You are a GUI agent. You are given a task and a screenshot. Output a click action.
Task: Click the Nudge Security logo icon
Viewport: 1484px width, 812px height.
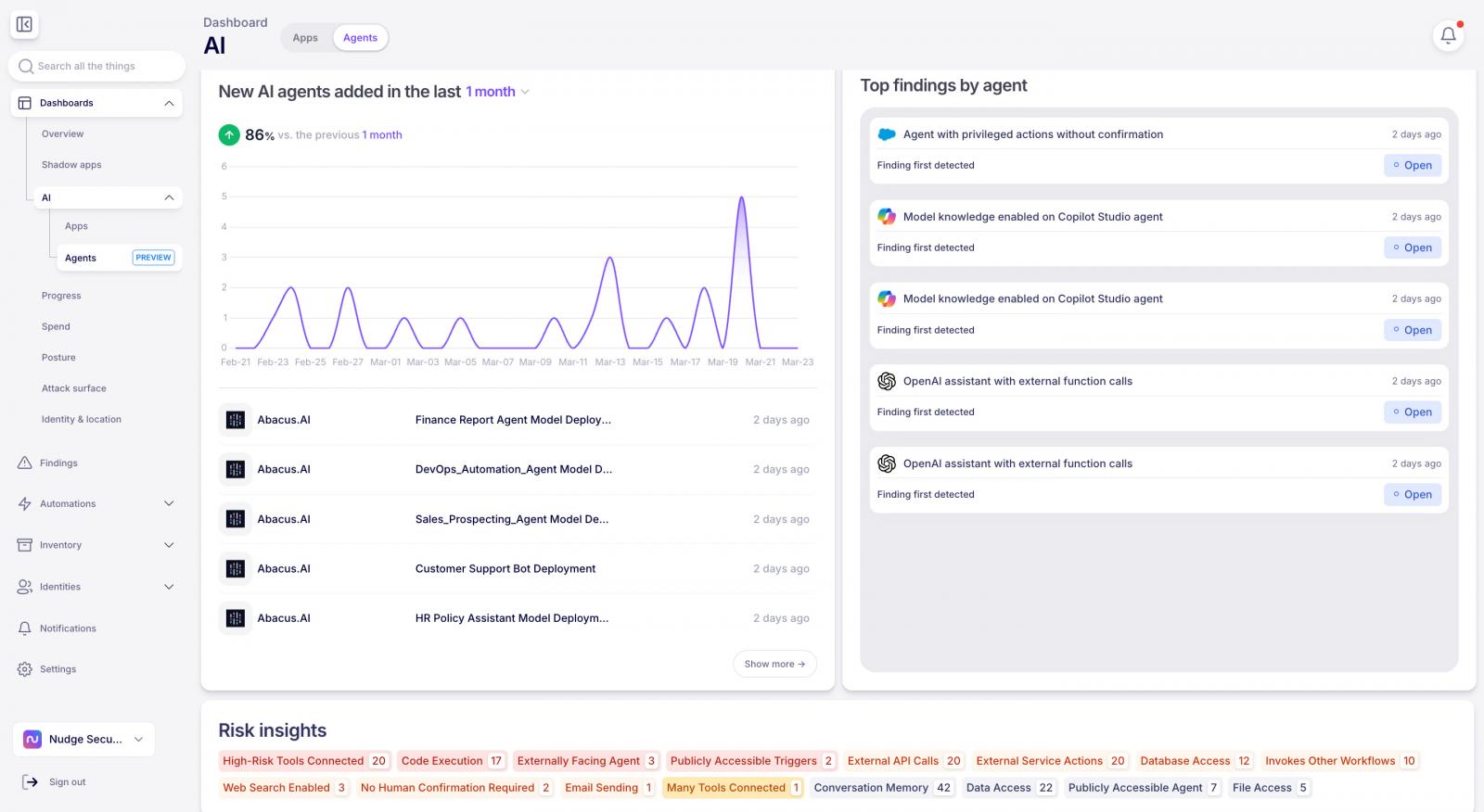point(32,739)
